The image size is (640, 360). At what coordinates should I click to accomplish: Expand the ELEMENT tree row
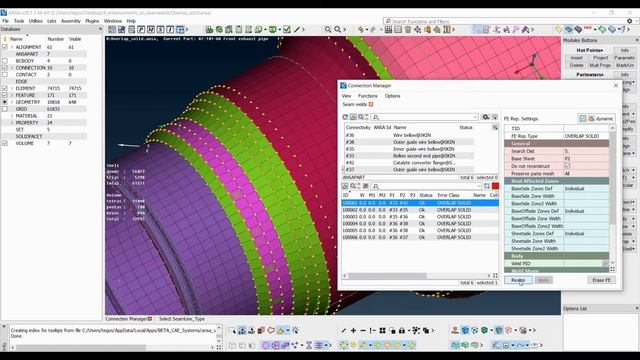tap(12, 88)
